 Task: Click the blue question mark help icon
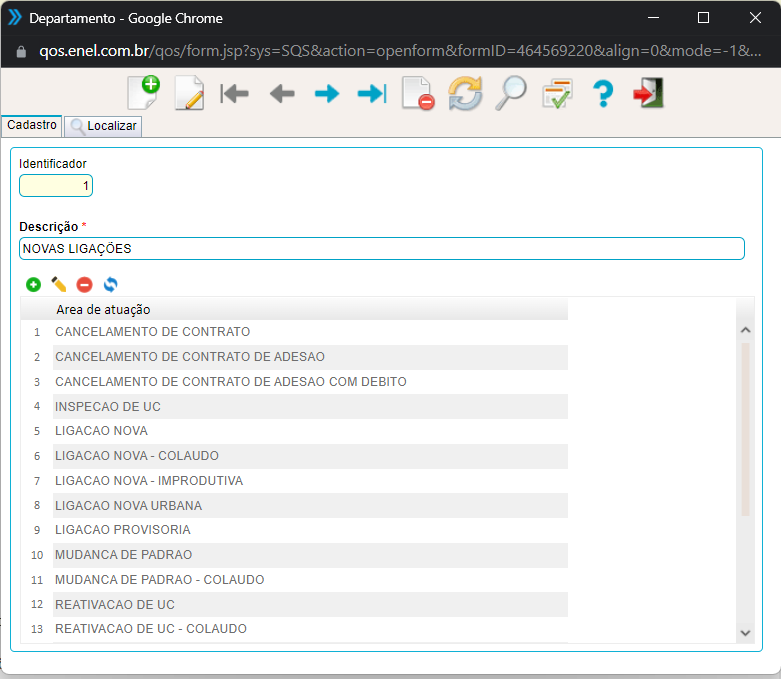click(602, 94)
